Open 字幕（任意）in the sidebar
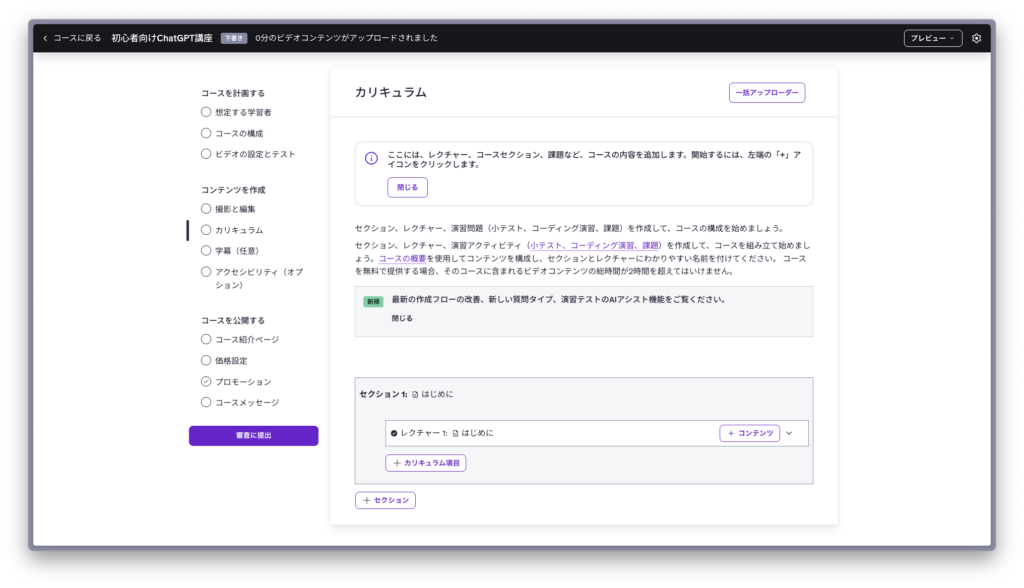 coord(238,251)
